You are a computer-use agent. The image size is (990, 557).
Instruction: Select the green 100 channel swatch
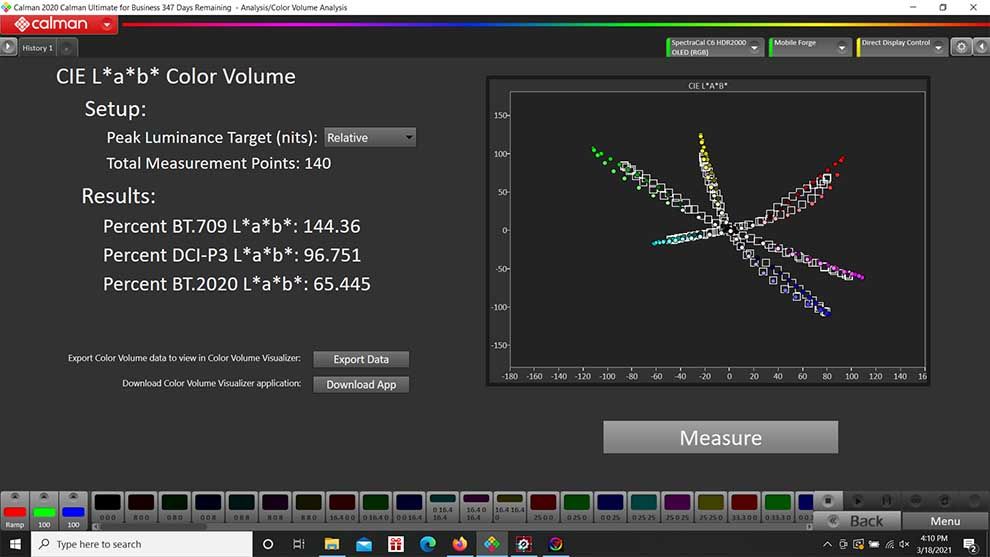tap(44, 511)
